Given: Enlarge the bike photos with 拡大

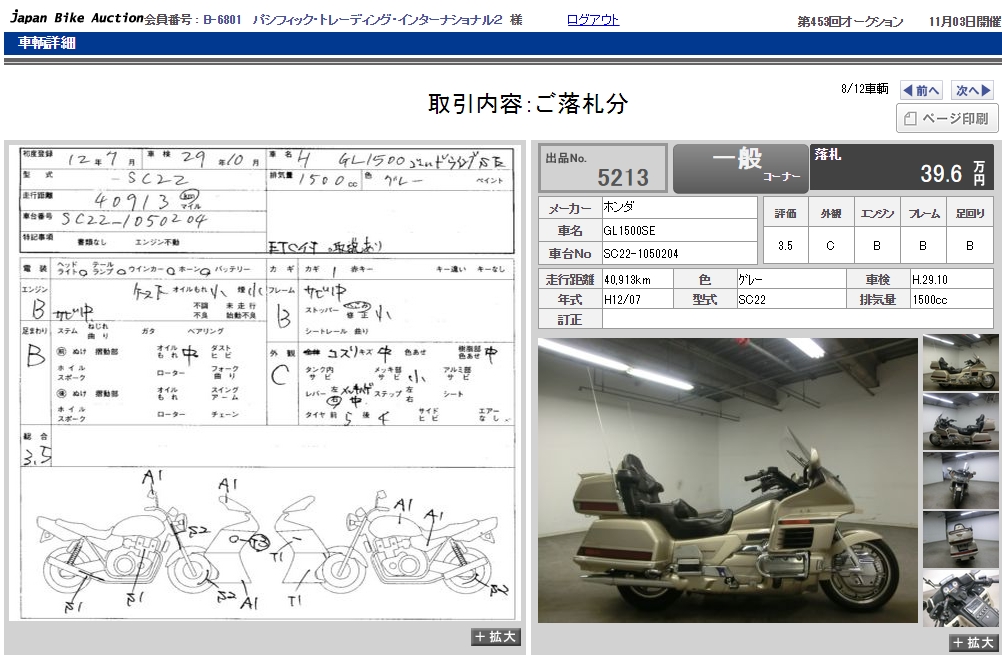Looking at the screenshot, I should [974, 643].
